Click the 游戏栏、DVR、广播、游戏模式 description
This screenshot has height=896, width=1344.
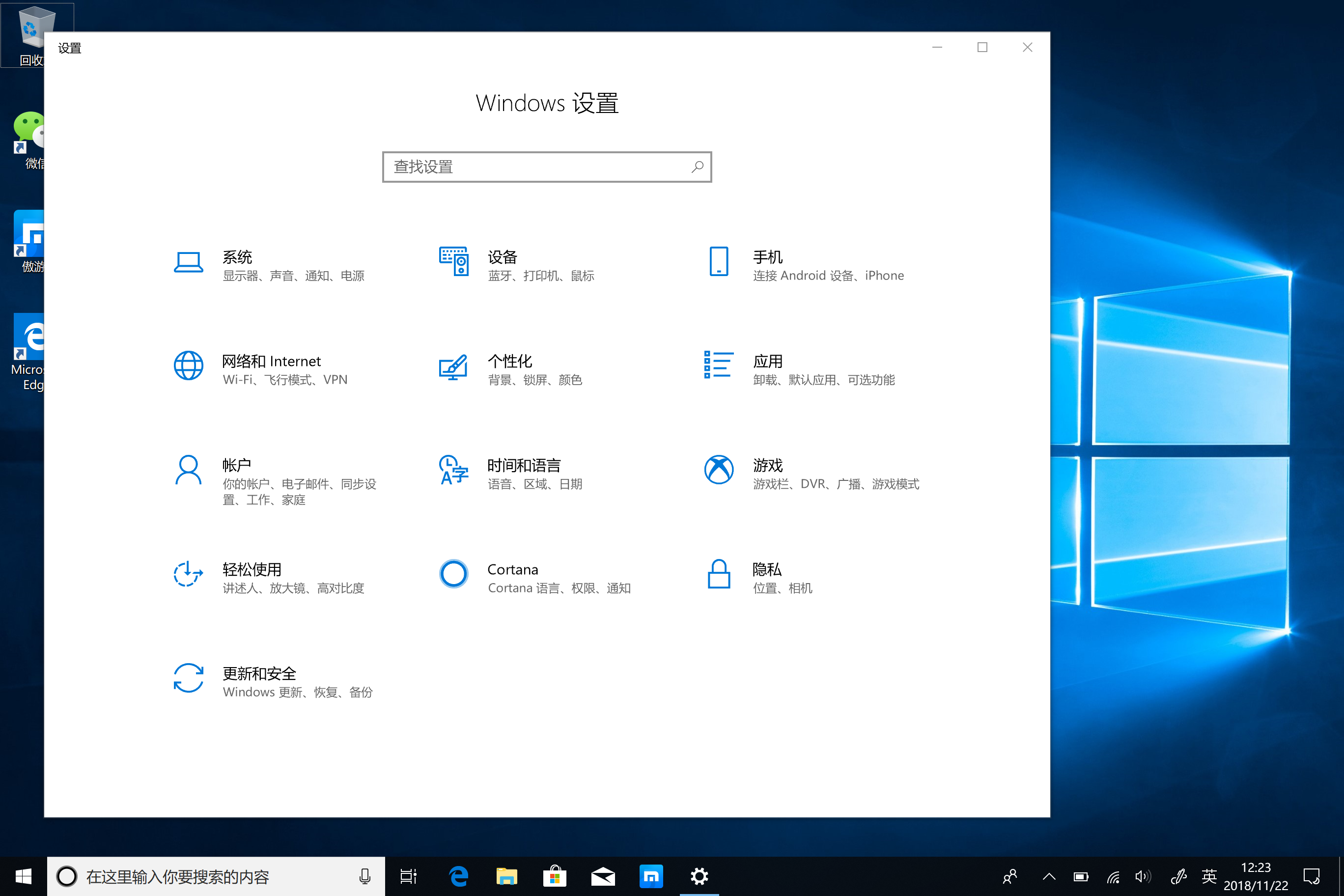pos(836,484)
